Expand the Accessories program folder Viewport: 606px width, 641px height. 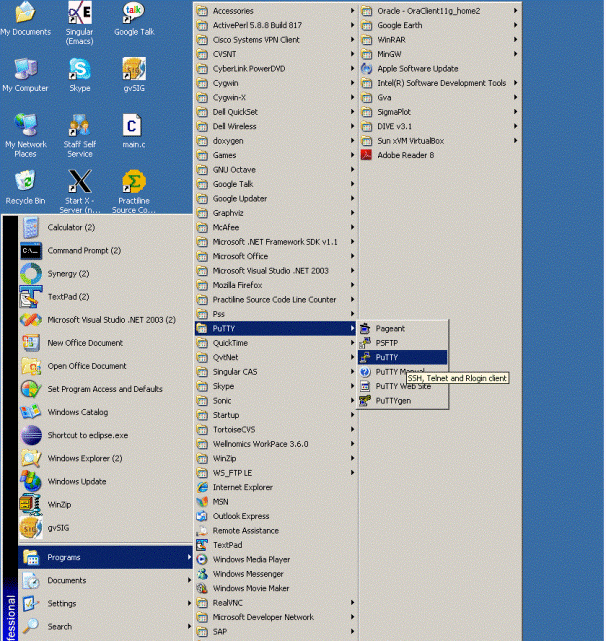click(233, 11)
